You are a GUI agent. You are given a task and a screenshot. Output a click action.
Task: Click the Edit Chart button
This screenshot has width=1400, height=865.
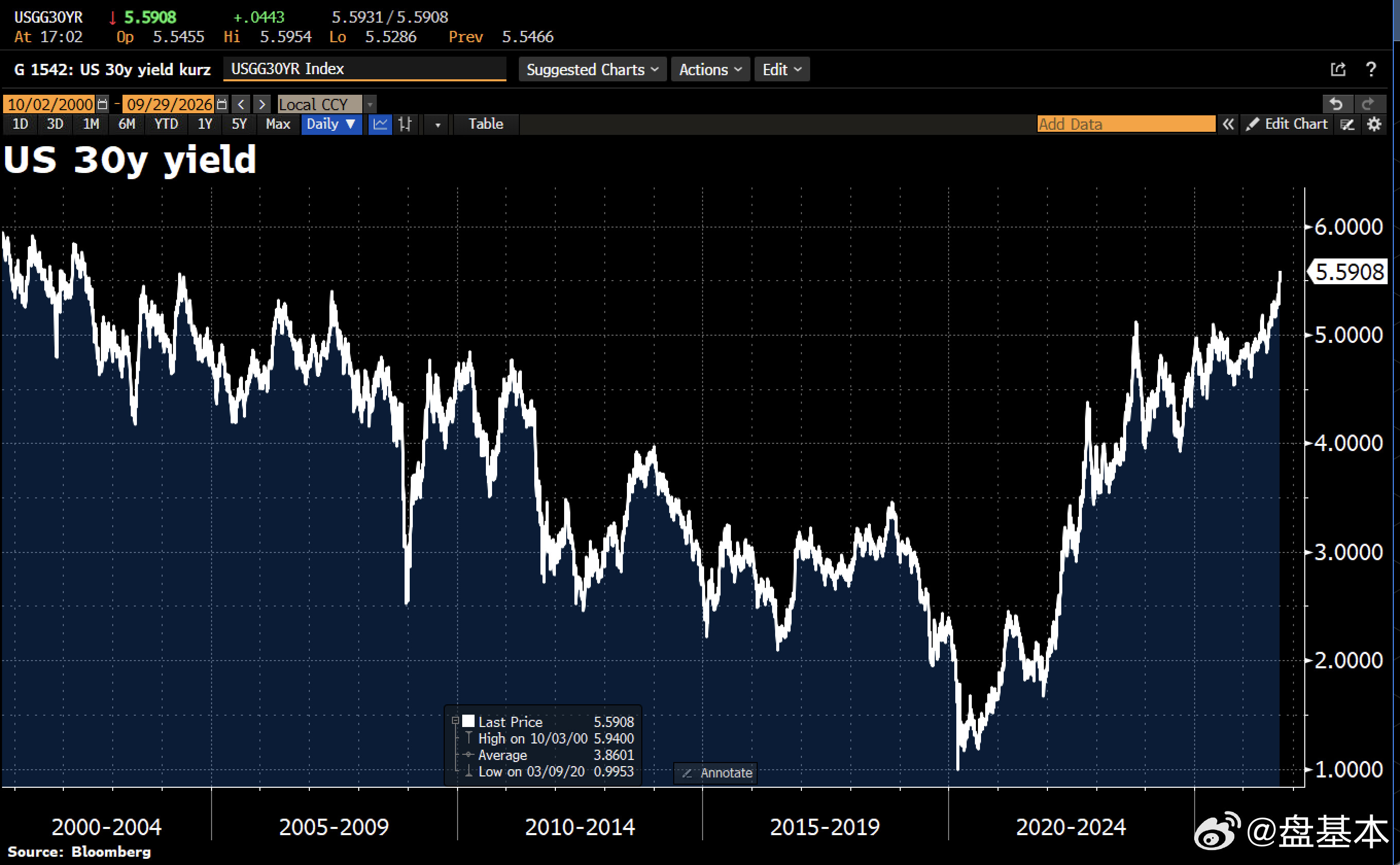coord(1287,124)
